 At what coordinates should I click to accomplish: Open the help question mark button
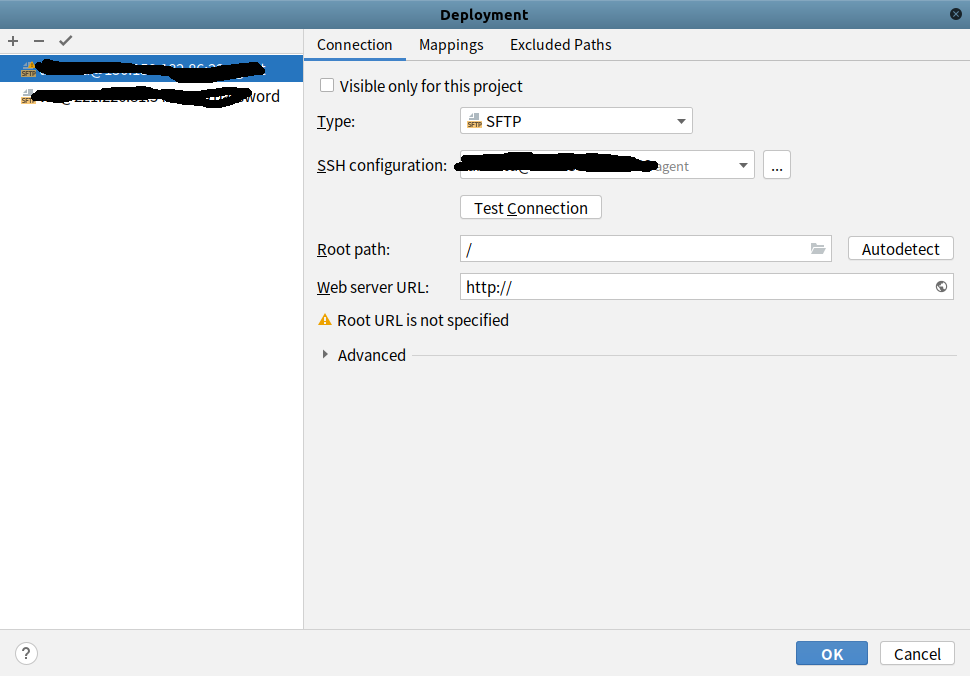coord(27,654)
